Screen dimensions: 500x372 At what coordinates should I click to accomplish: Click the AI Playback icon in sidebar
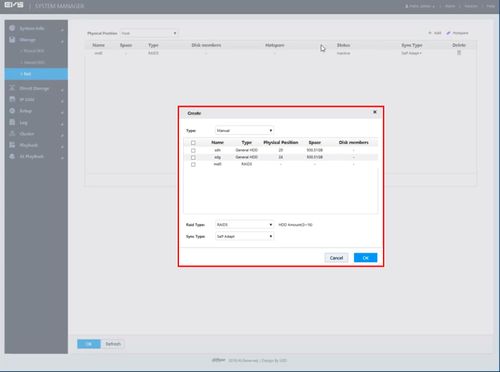12,156
